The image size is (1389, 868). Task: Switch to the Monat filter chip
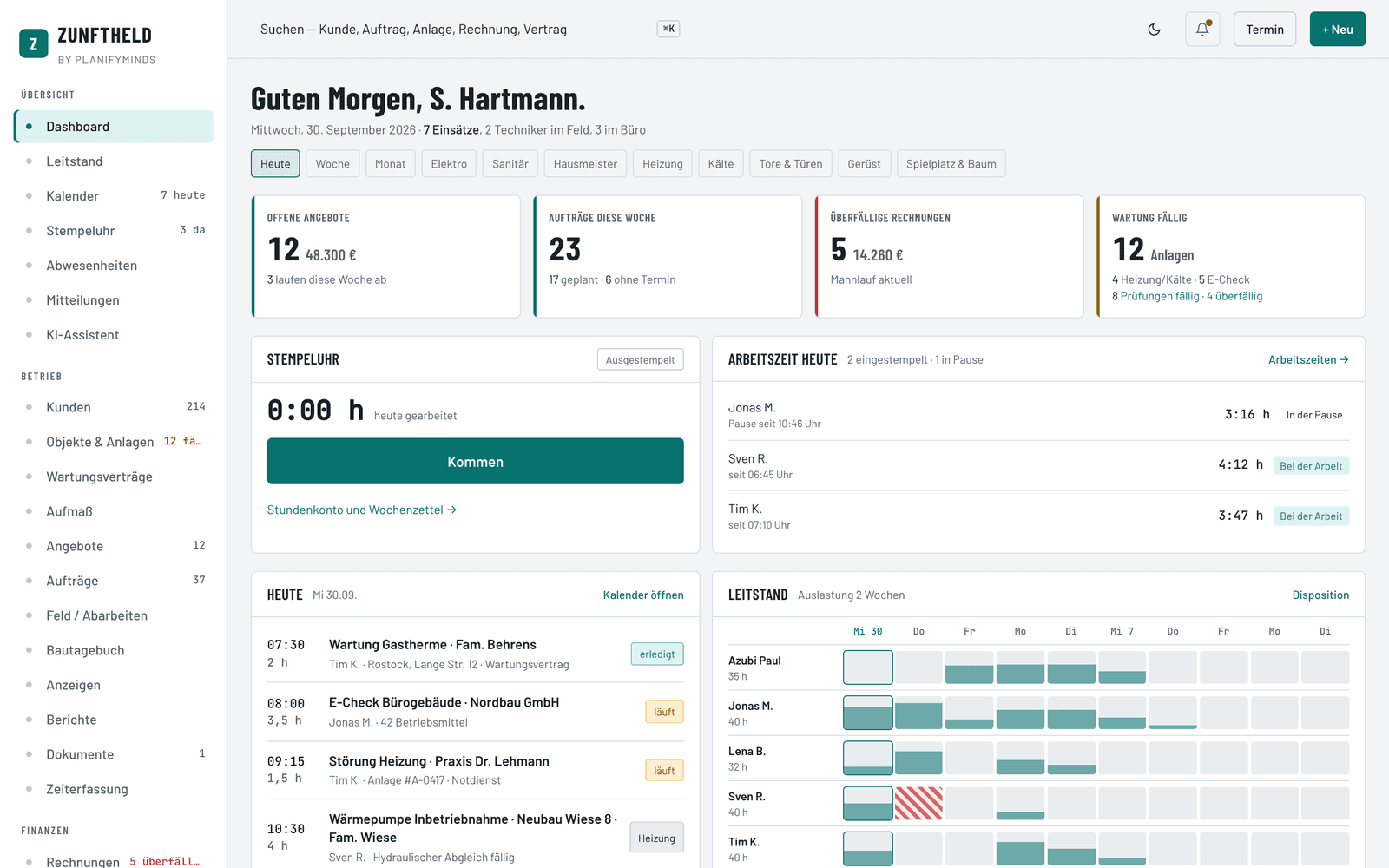point(390,164)
